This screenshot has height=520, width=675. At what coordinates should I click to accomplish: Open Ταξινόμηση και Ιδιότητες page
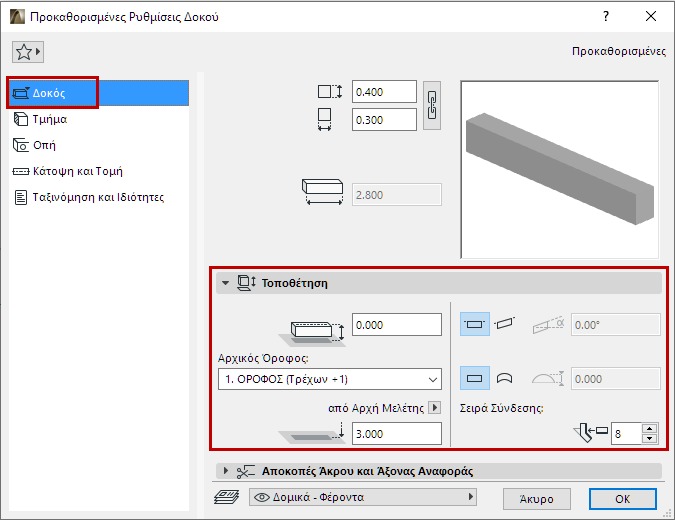pyautogui.click(x=89, y=197)
